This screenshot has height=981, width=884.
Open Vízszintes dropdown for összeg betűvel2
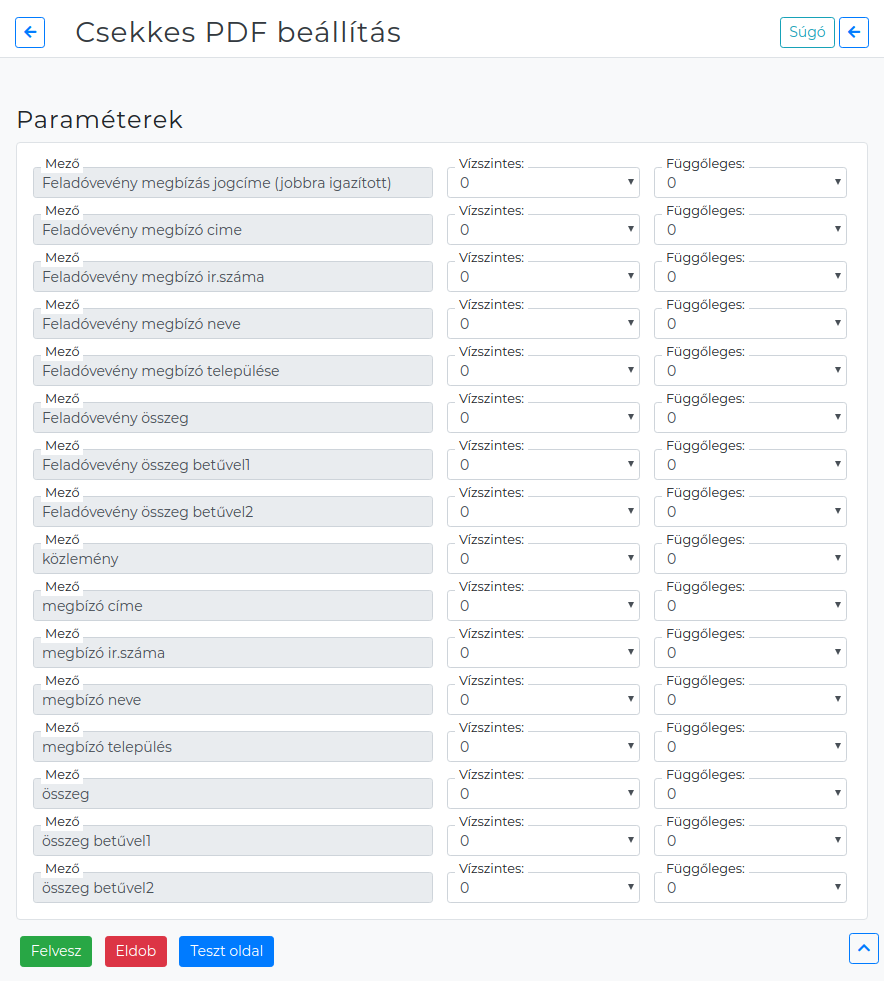tap(543, 887)
